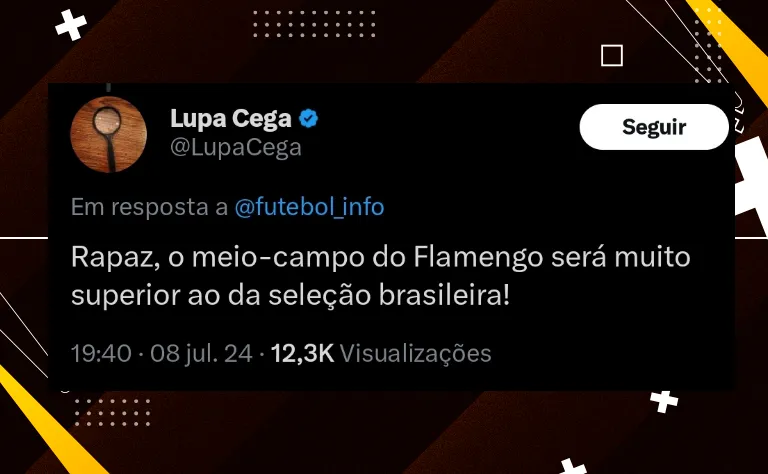Open the Lupa Cega magnifying glass avatar
Viewport: 768px width, 474px height.
point(109,134)
